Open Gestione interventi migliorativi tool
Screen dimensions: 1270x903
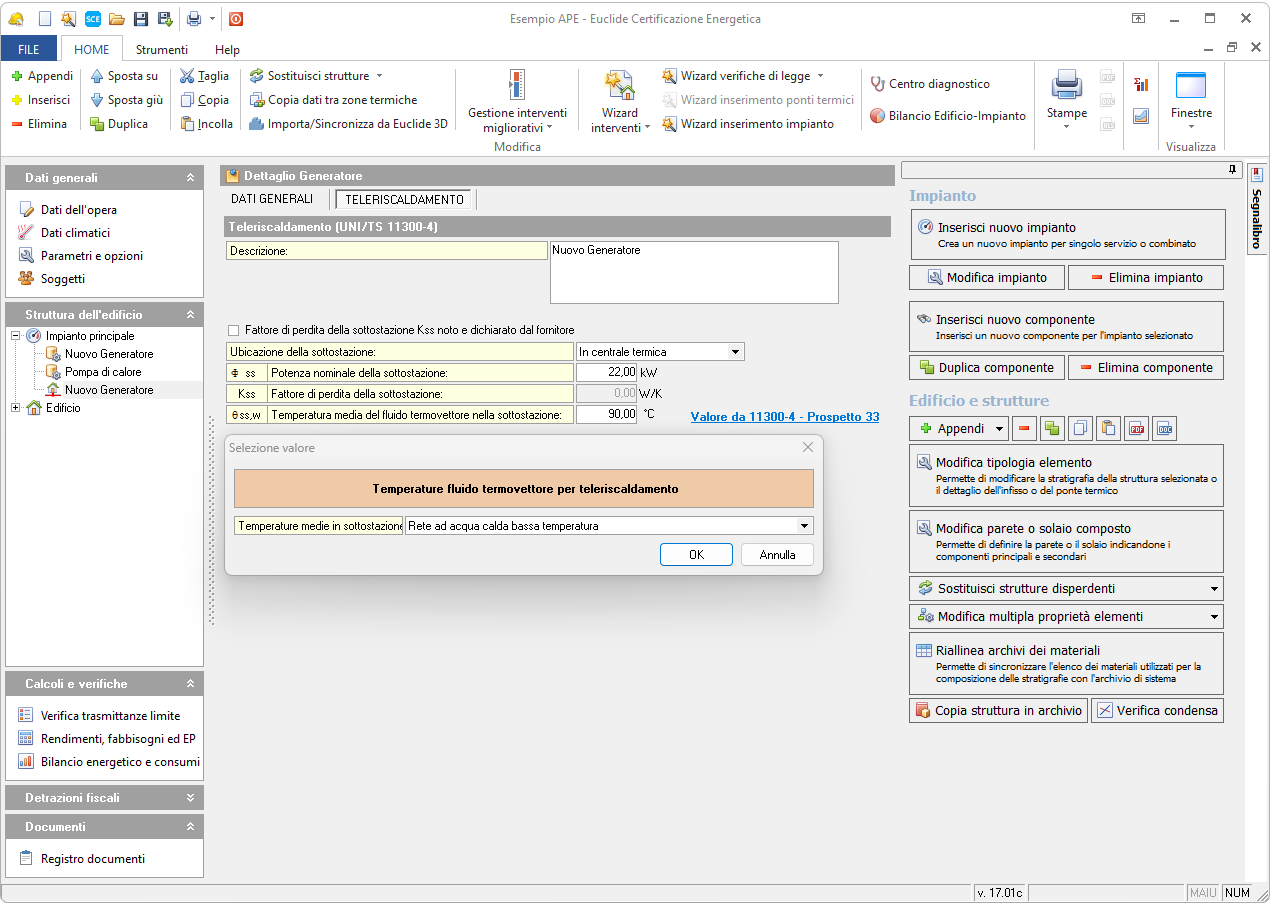(516, 103)
